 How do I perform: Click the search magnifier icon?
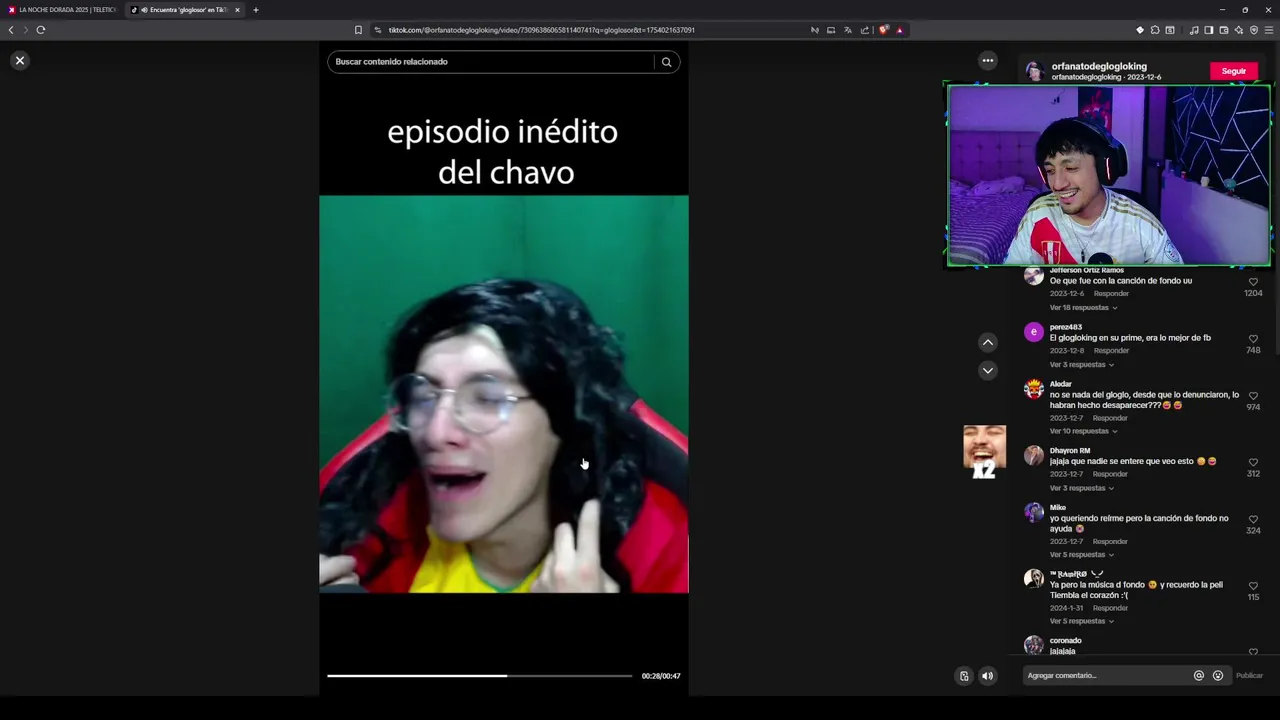point(666,62)
